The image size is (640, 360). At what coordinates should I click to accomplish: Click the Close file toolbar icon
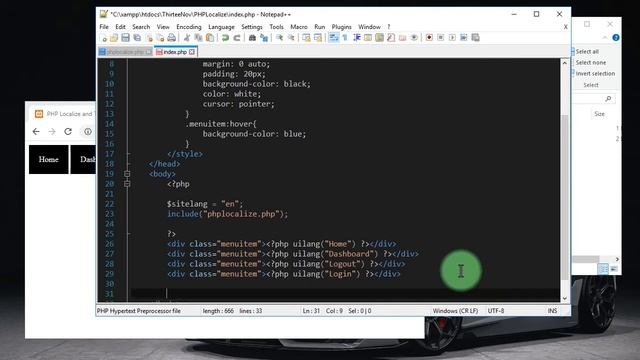[x=149, y=38]
